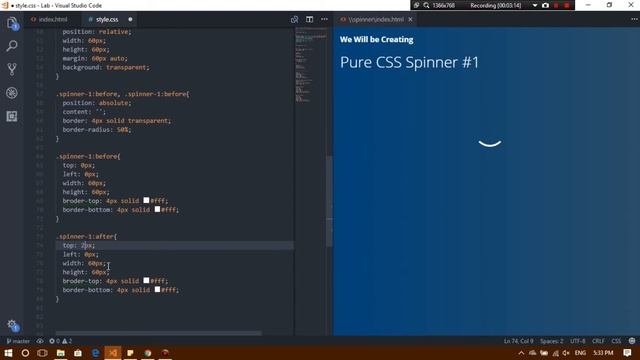Open the recorder dropdown arrow
Image resolution: width=640 pixels, height=360 pixels.
pyautogui.click(x=535, y=5)
